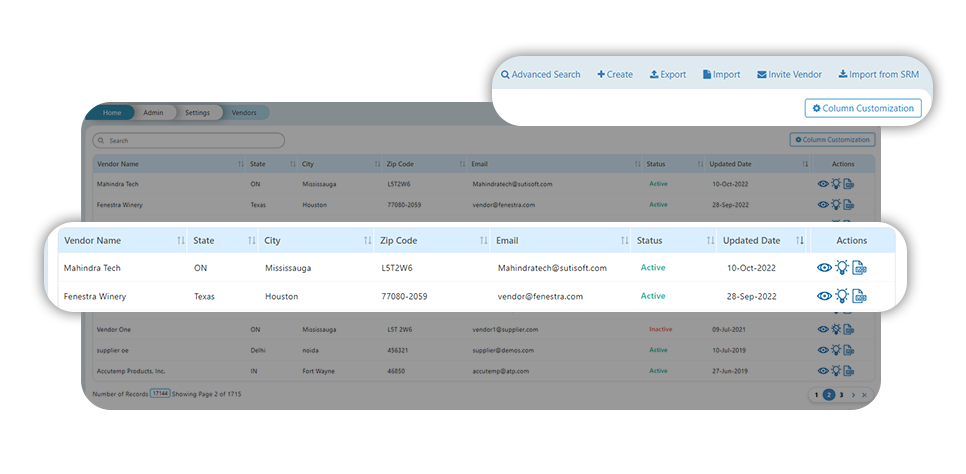Click the zip code 456321
This screenshot has width=966, height=474.
tap(397, 350)
